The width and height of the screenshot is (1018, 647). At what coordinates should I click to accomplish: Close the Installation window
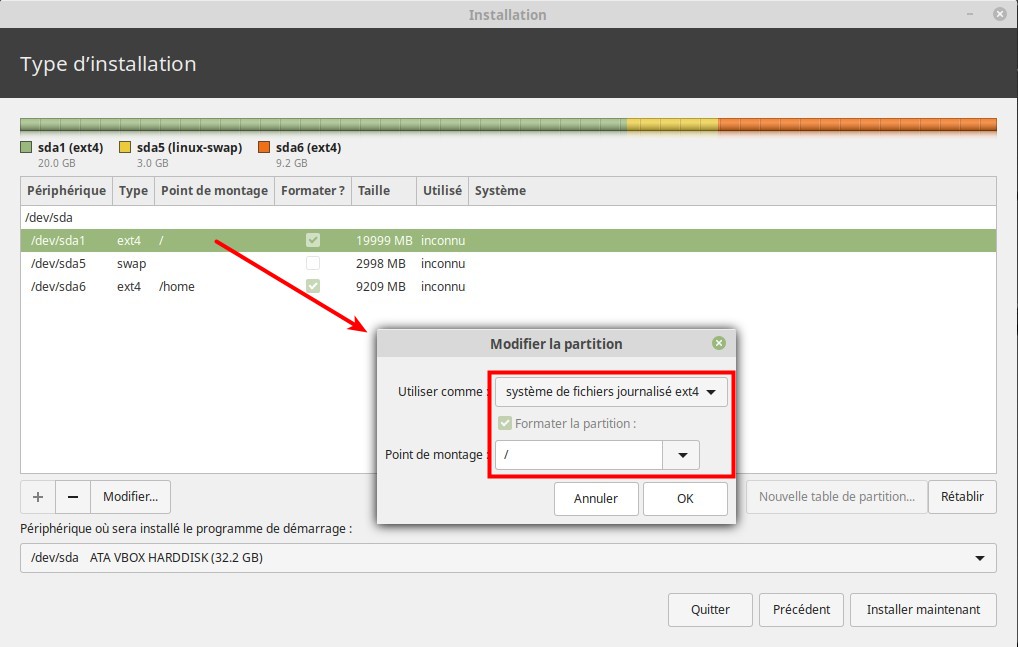coord(999,15)
